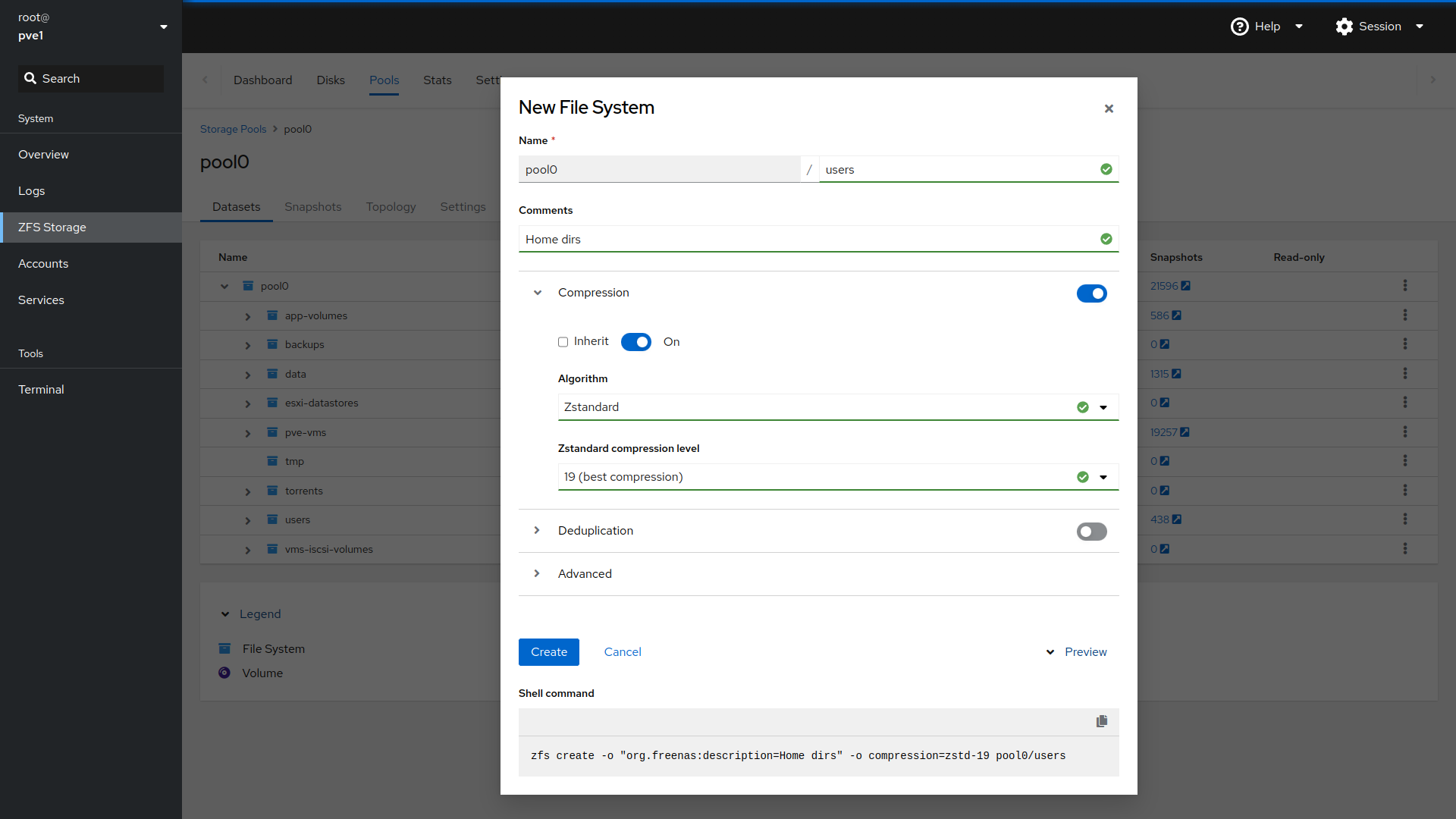Click the Cancel link
Viewport: 1456px width, 819px height.
pyautogui.click(x=622, y=652)
